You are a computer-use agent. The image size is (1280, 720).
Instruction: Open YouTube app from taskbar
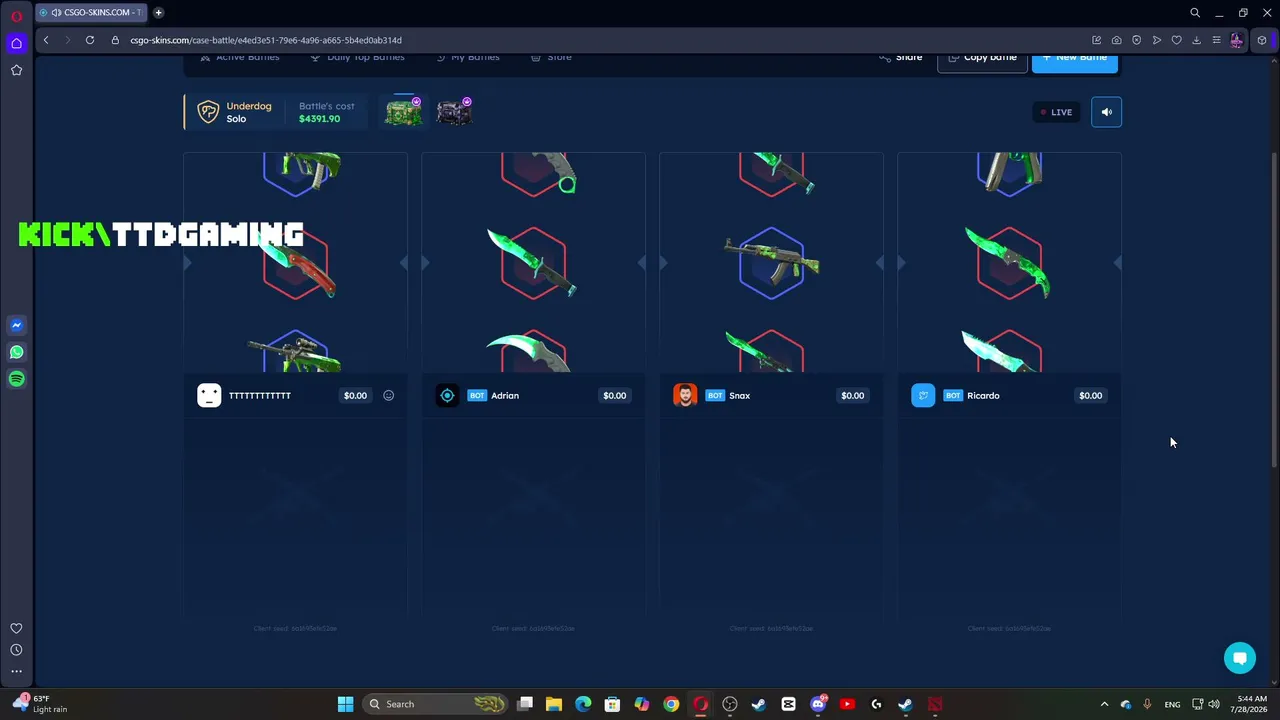coord(847,704)
